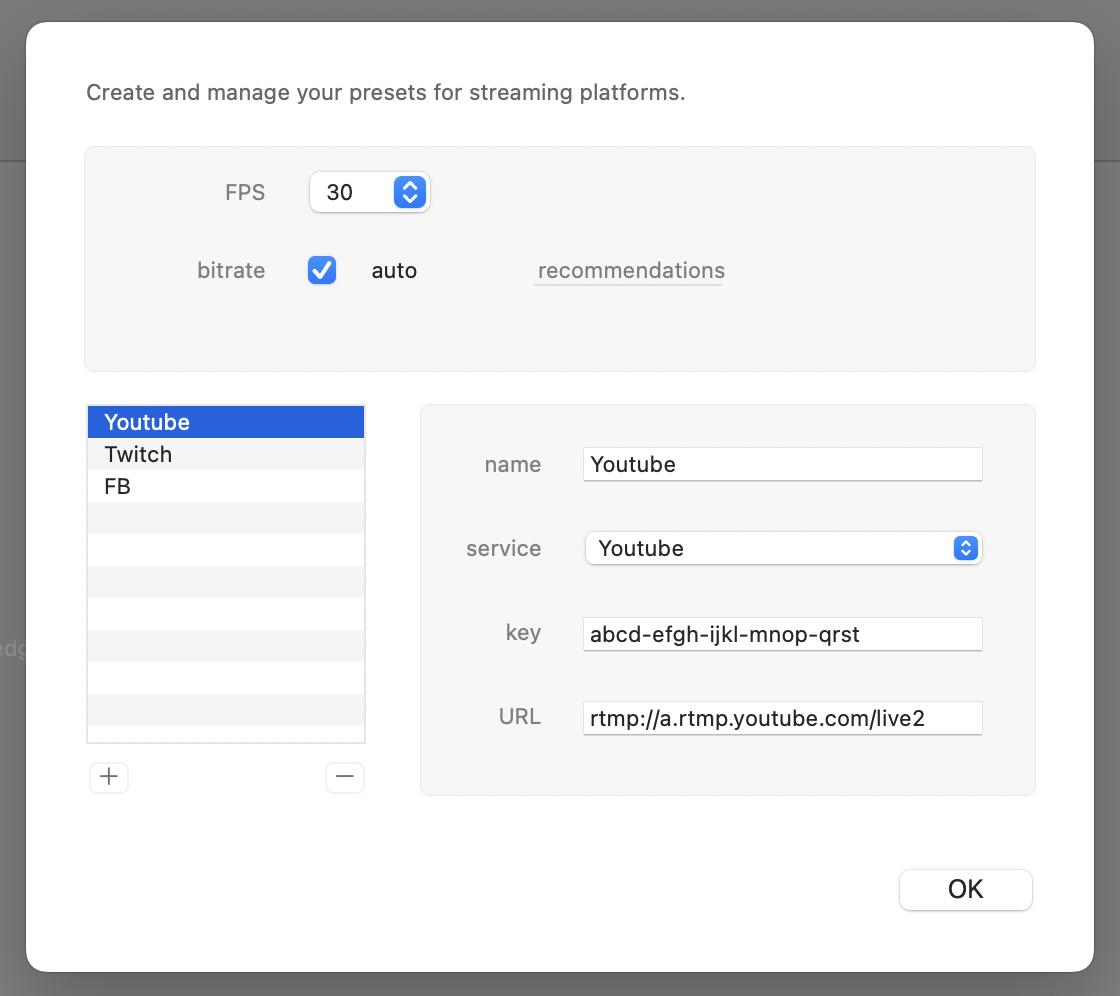Select the Youtube preset in the list
1120x996 pixels.
pyautogui.click(x=226, y=422)
